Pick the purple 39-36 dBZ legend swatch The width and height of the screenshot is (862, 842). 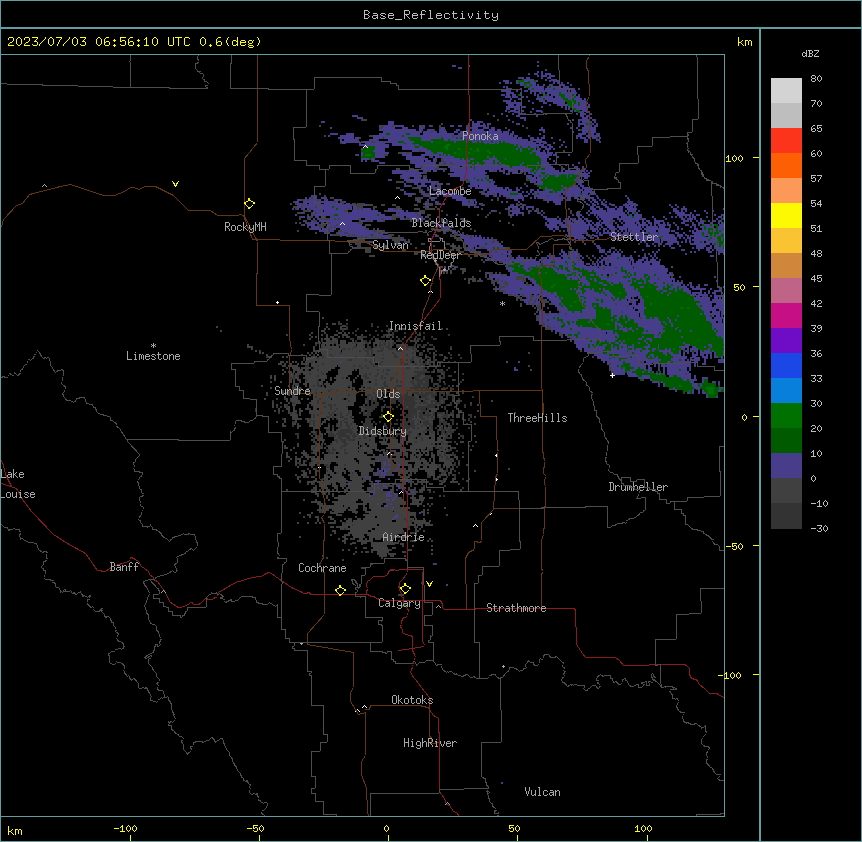786,341
